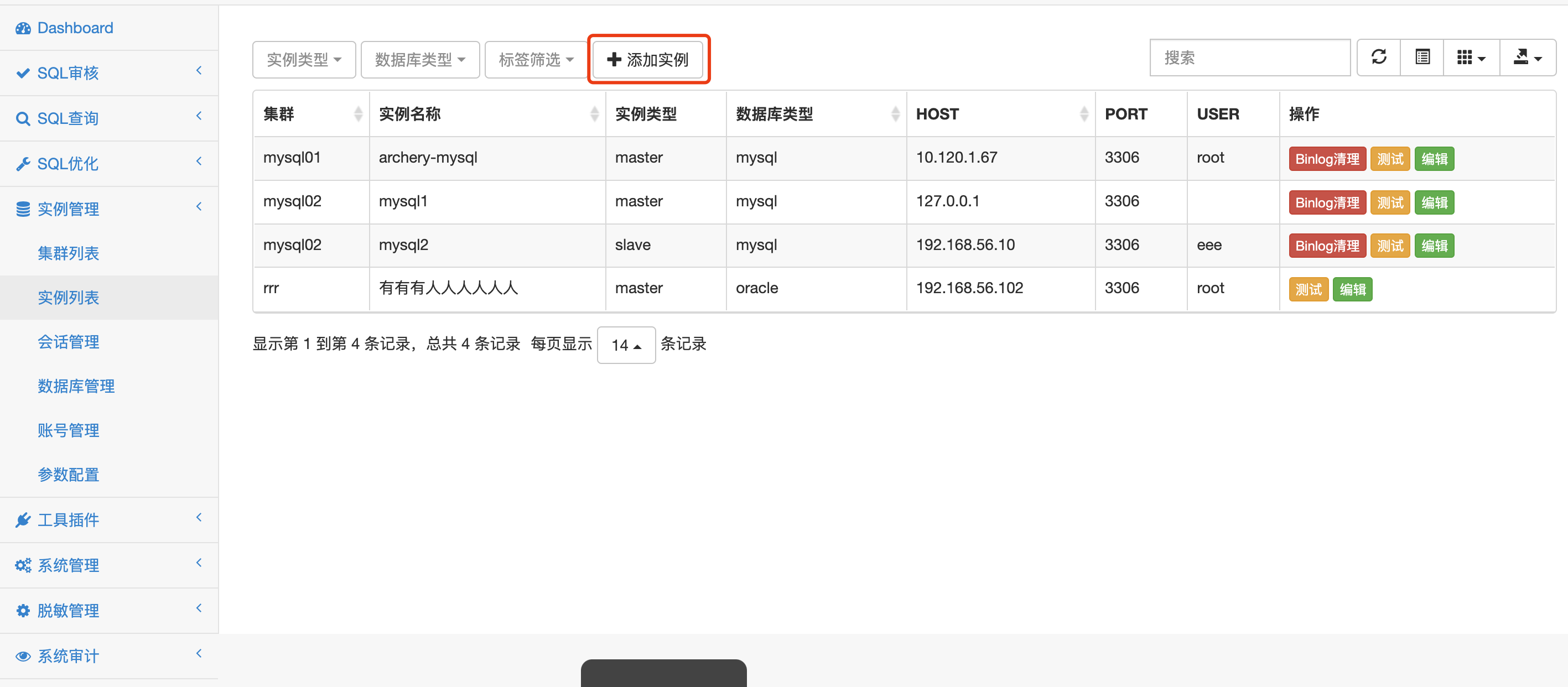This screenshot has width=1568, height=687.
Task: Open the 脱敏管理 settings menu
Action: coord(68,610)
